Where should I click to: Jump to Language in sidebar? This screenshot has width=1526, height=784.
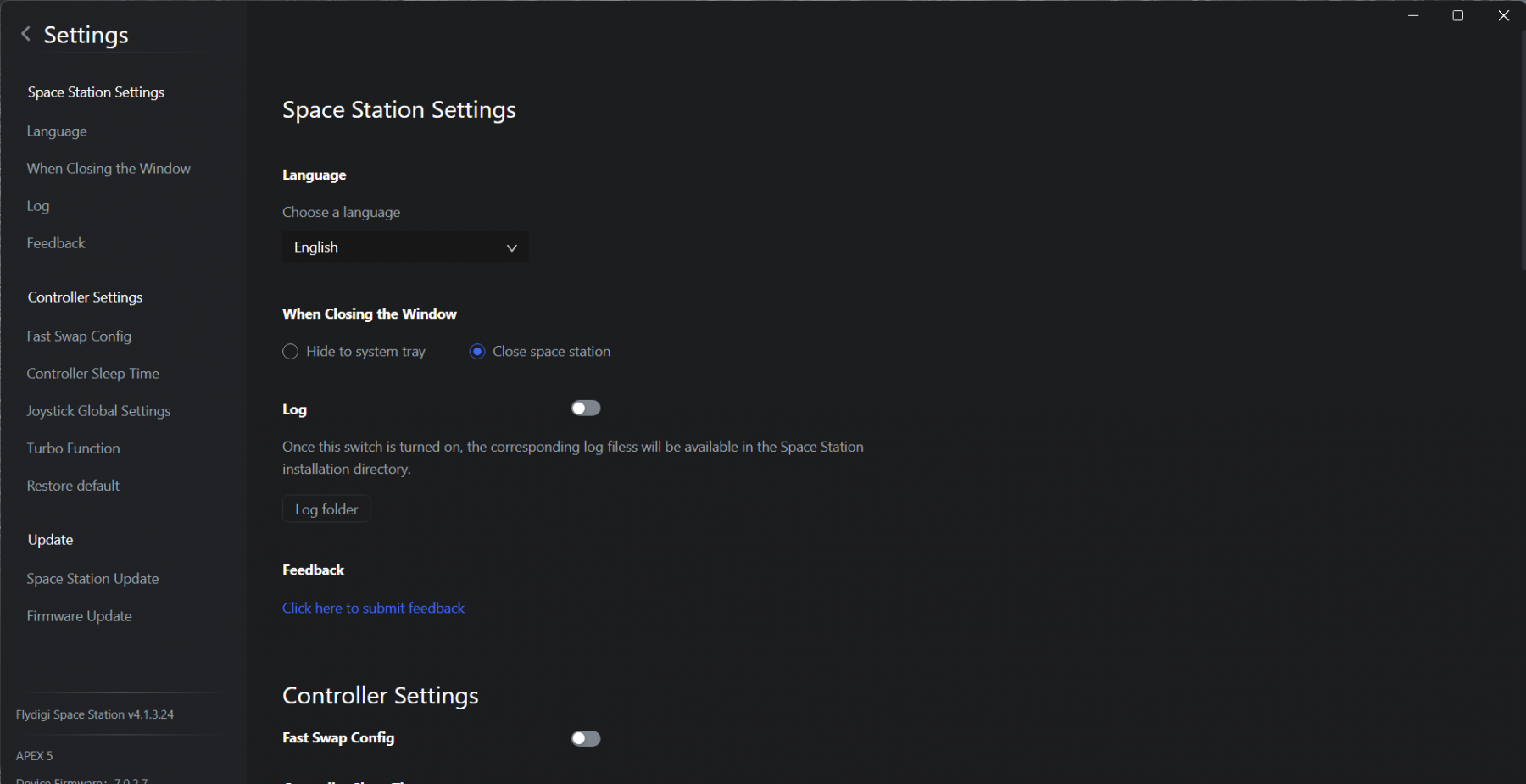click(x=57, y=131)
